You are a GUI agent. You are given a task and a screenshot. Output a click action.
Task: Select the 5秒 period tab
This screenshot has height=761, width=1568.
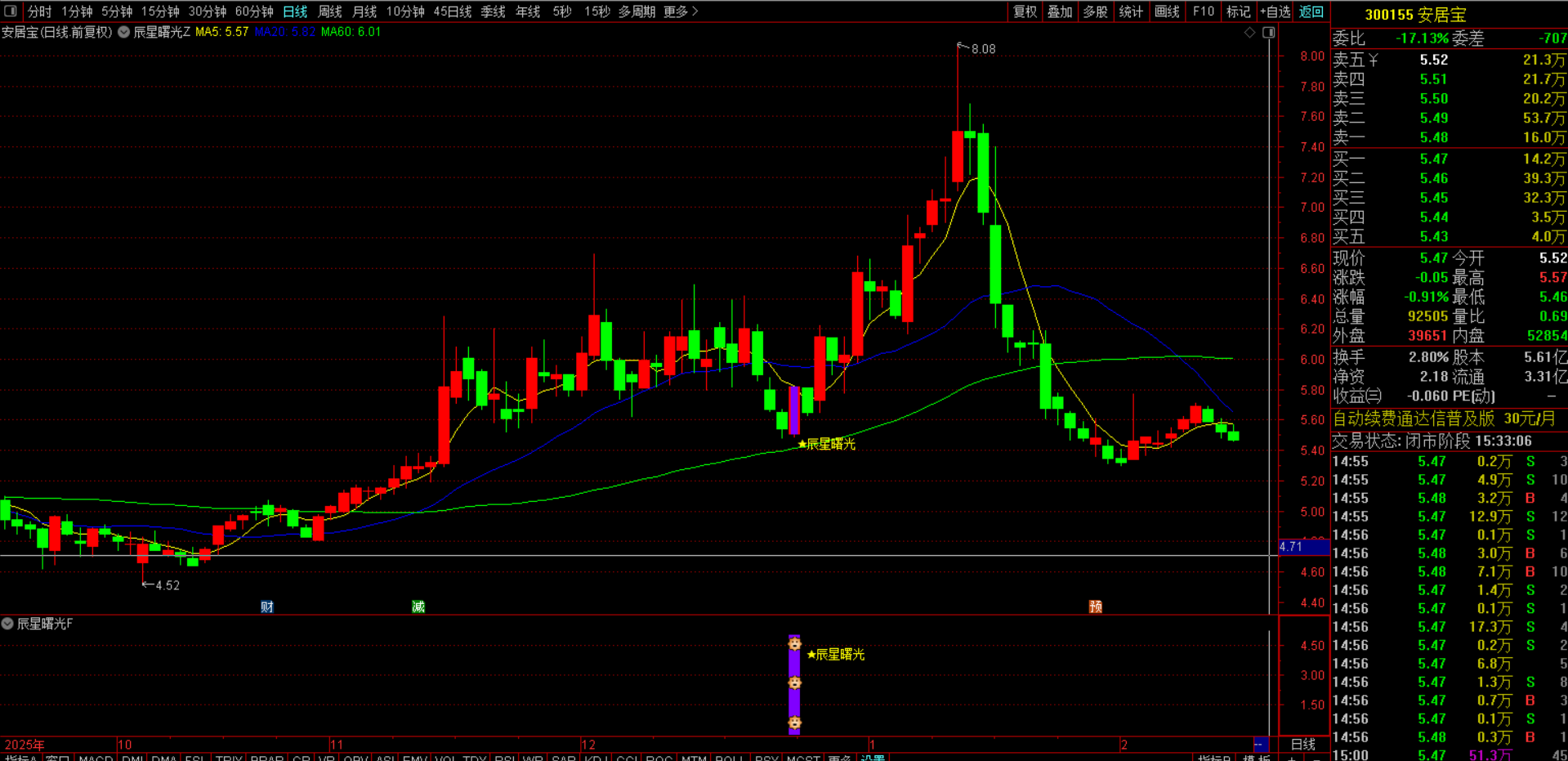click(562, 11)
